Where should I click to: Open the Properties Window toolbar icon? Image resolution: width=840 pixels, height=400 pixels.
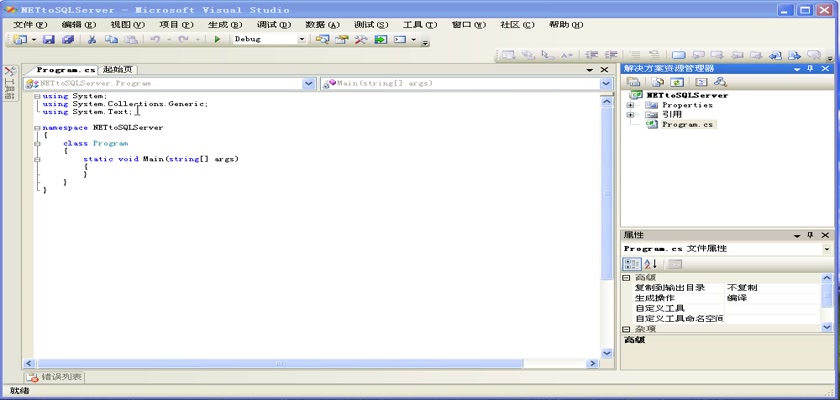(341, 39)
